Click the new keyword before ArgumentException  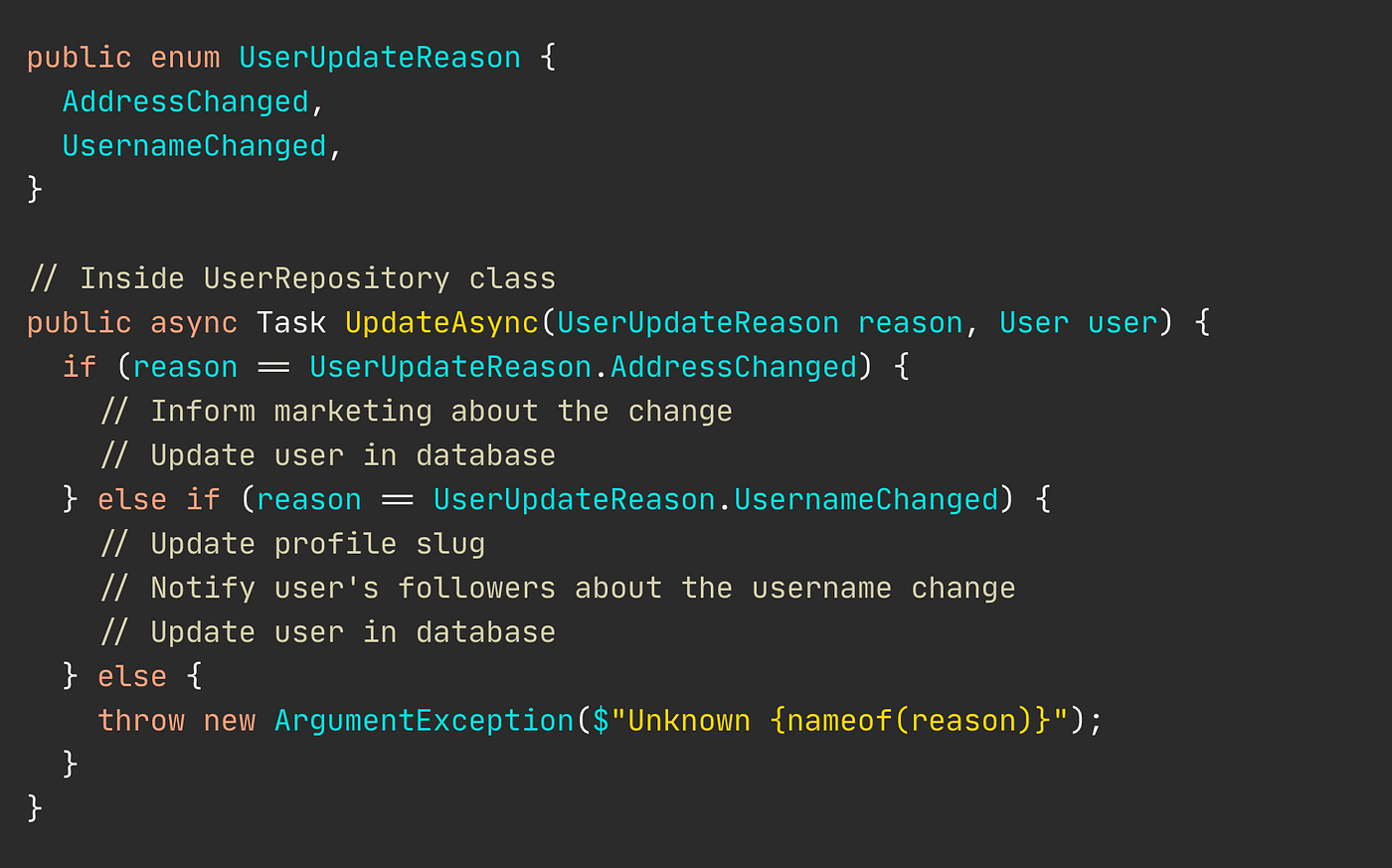pyautogui.click(x=230, y=721)
